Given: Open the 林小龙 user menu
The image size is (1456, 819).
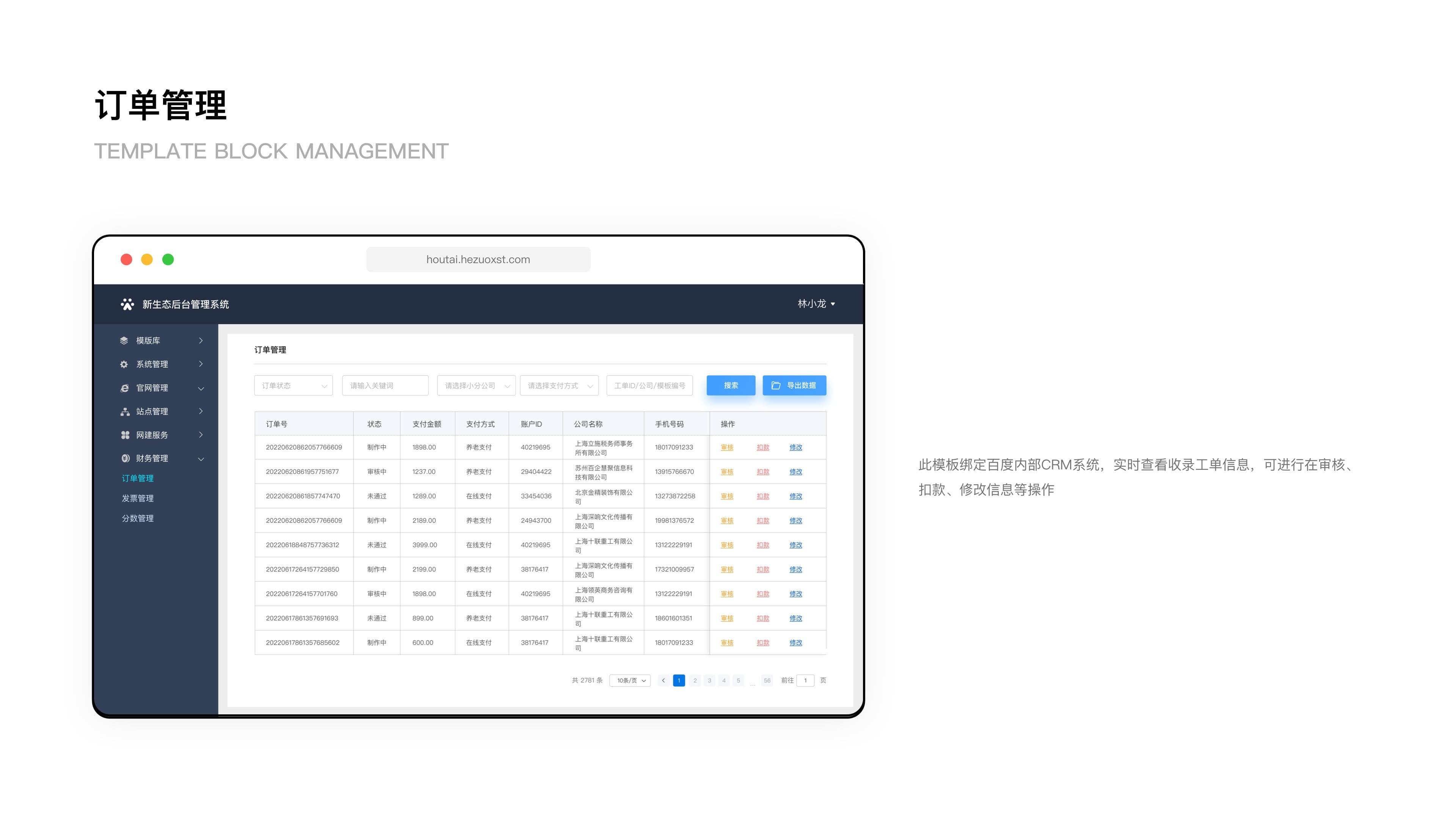Looking at the screenshot, I should click(x=816, y=304).
